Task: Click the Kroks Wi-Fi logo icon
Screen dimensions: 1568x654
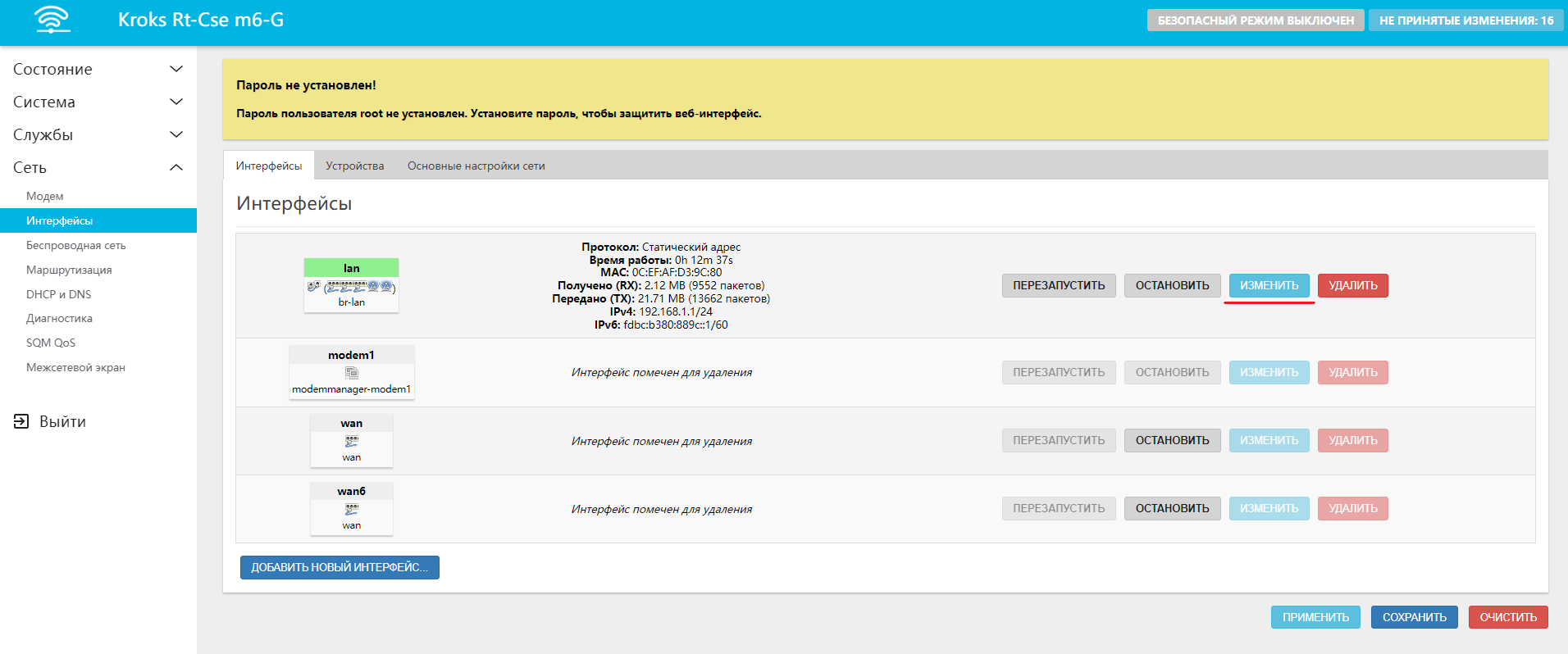Action: tap(52, 20)
